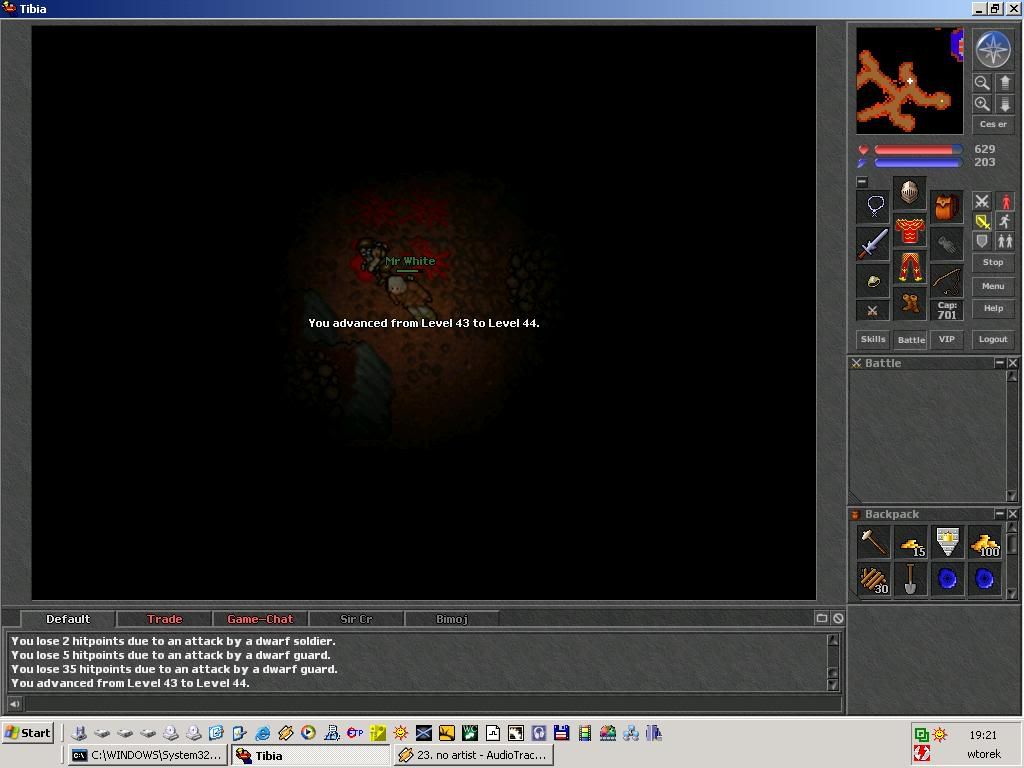Select the leather boots slot

tap(910, 303)
